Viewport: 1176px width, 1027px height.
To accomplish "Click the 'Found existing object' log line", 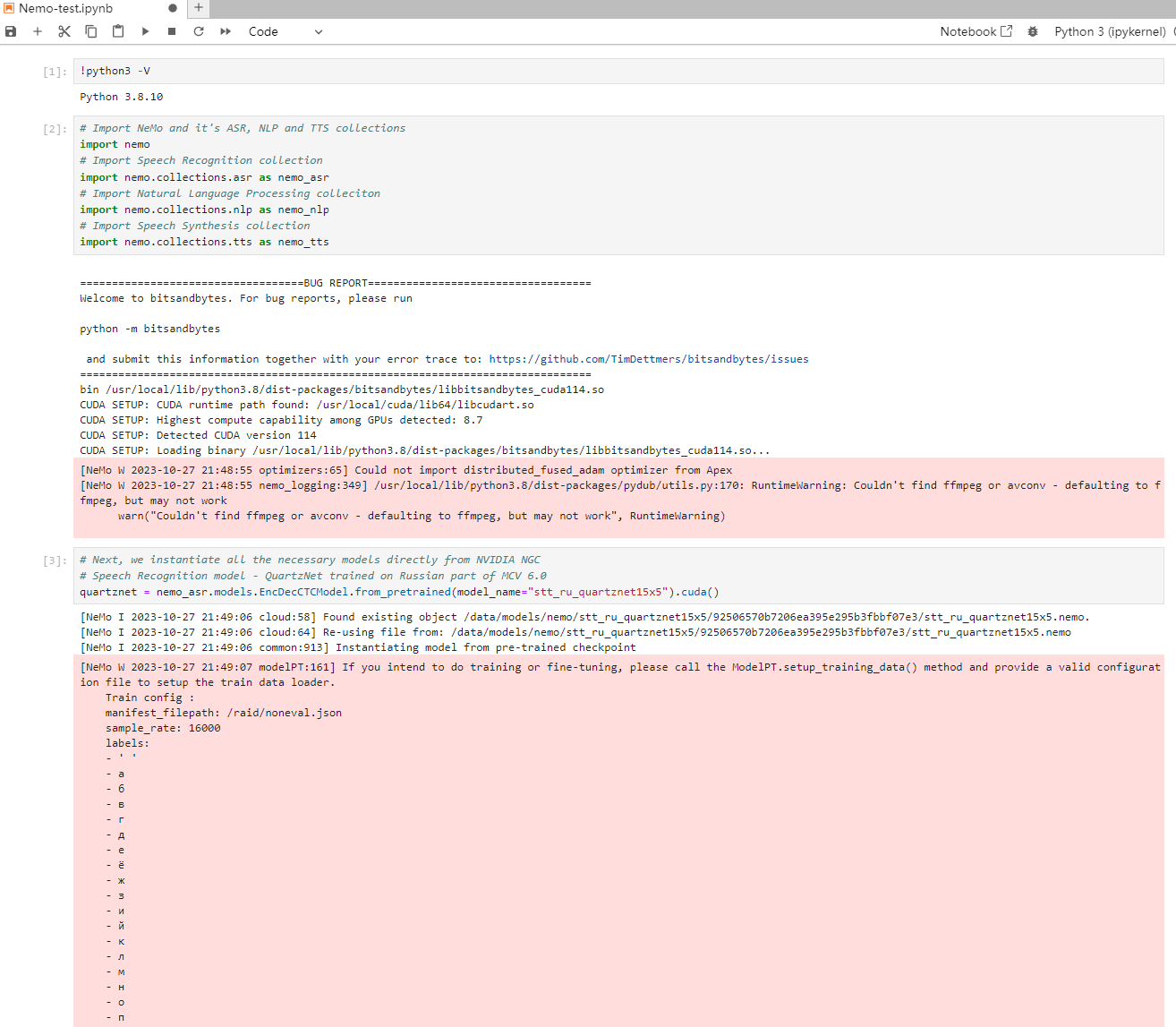I will (x=584, y=617).
